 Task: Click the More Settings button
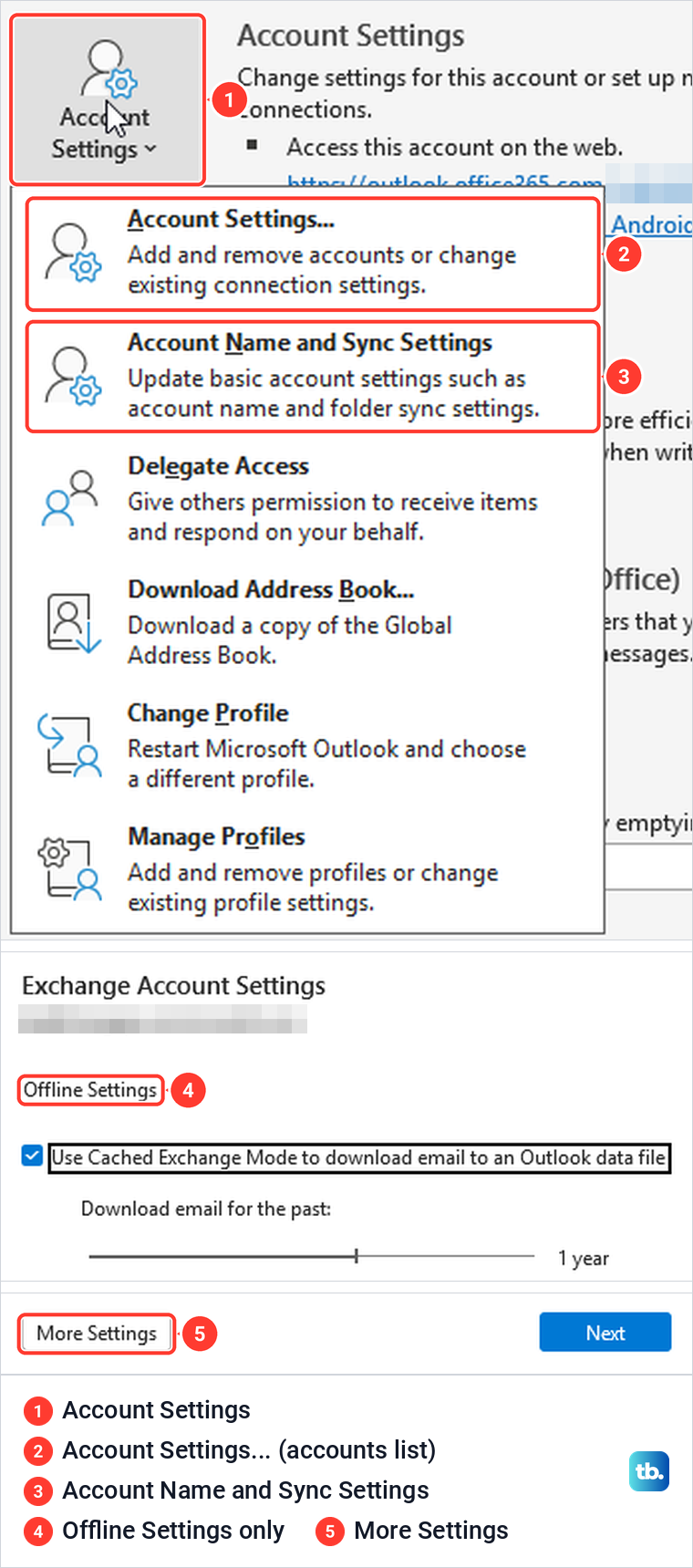(x=97, y=1334)
